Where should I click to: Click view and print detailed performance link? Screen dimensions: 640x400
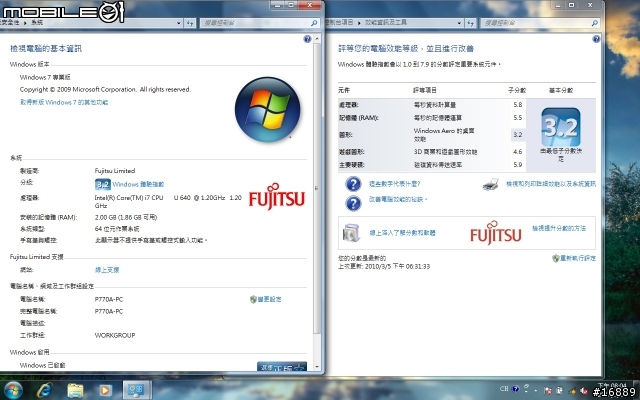click(551, 184)
